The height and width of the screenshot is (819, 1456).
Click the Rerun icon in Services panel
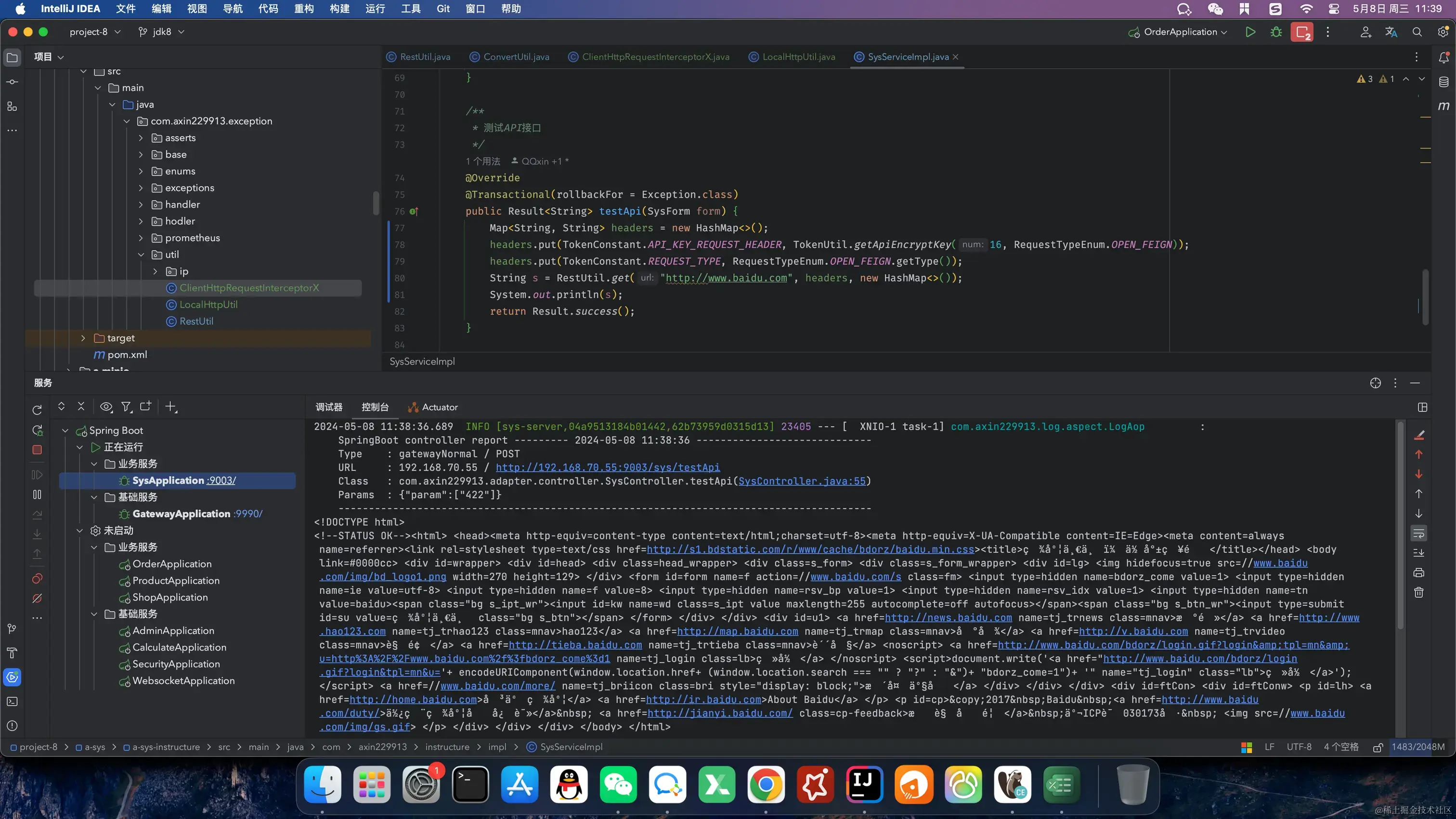click(x=37, y=410)
